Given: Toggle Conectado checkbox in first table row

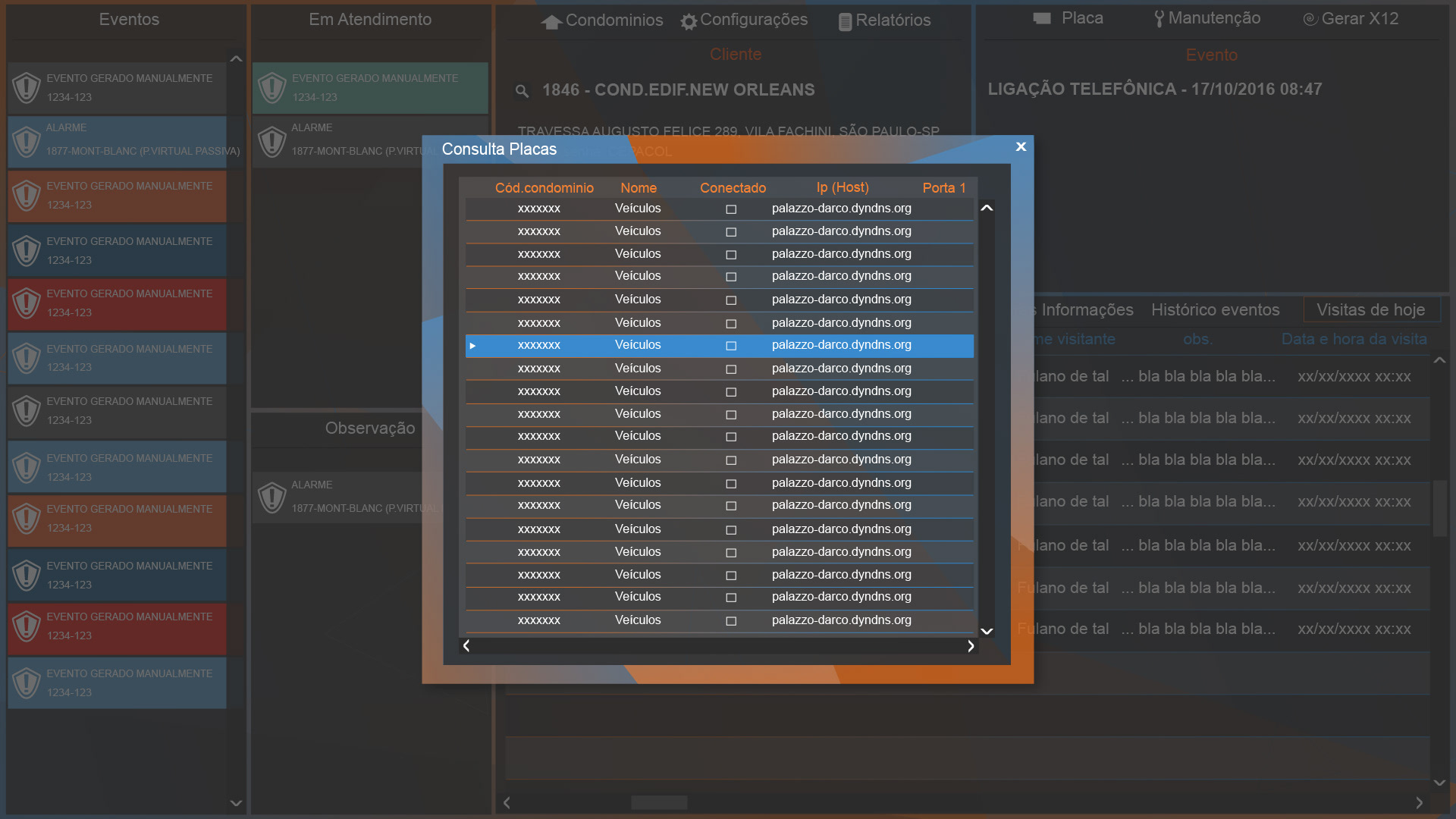Looking at the screenshot, I should point(731,209).
